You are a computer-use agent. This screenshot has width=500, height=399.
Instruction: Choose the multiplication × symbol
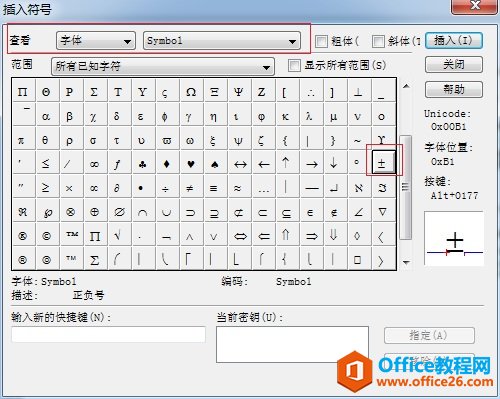(x=70, y=187)
